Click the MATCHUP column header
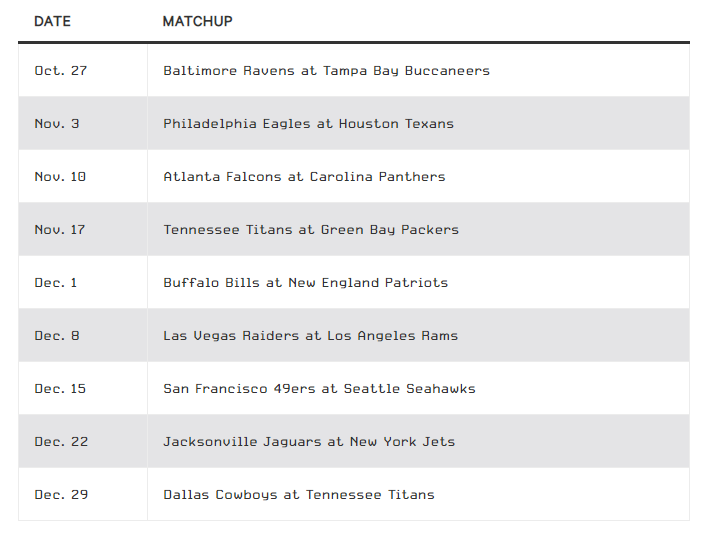The image size is (701, 538). (198, 21)
